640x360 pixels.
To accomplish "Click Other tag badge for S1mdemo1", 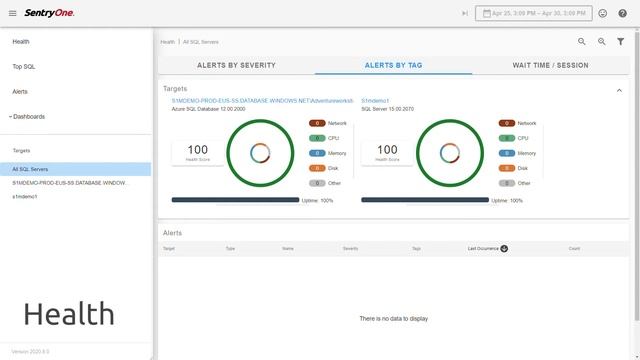I will point(507,183).
